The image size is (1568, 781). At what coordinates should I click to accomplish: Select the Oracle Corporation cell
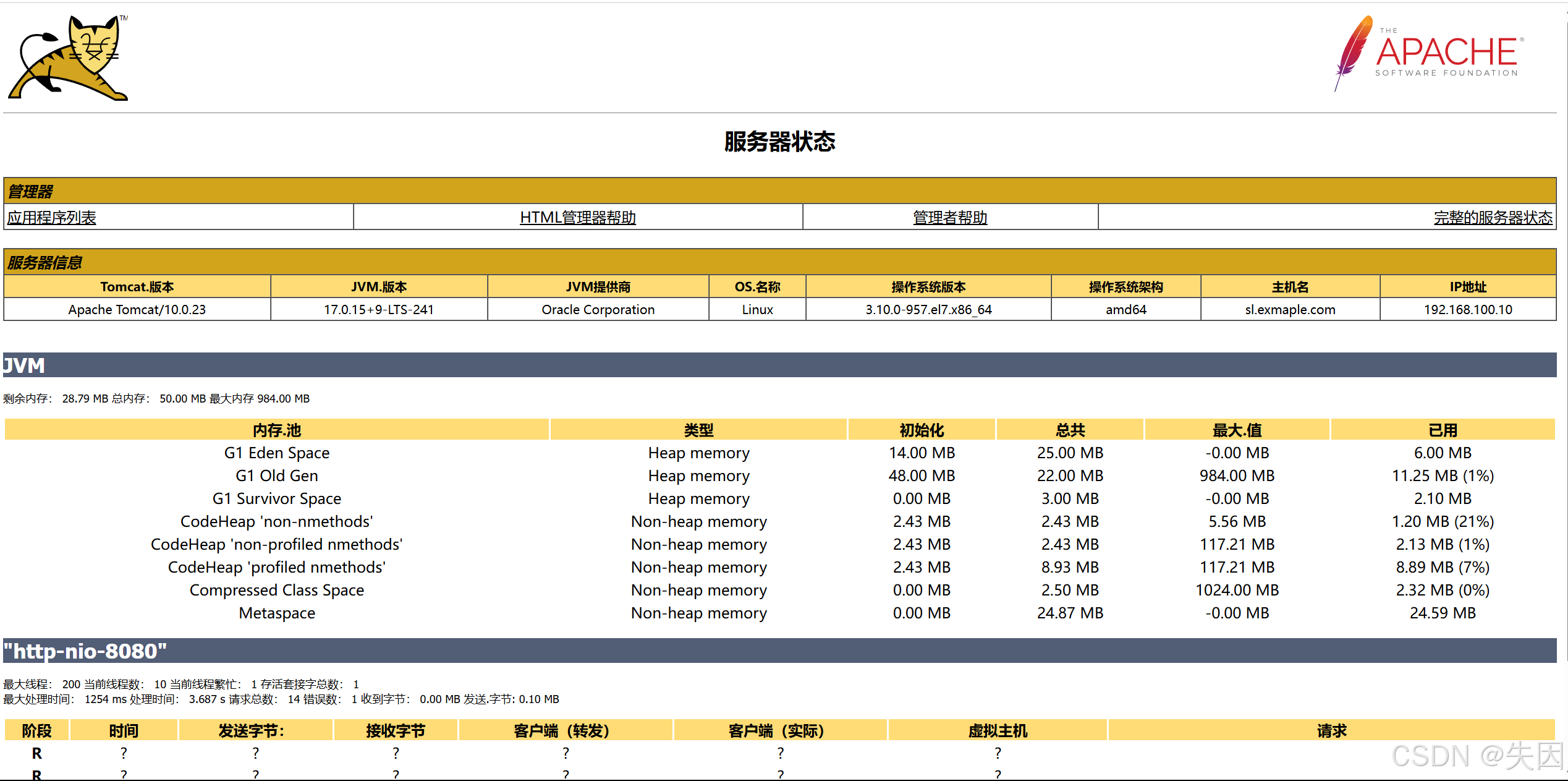coord(598,309)
